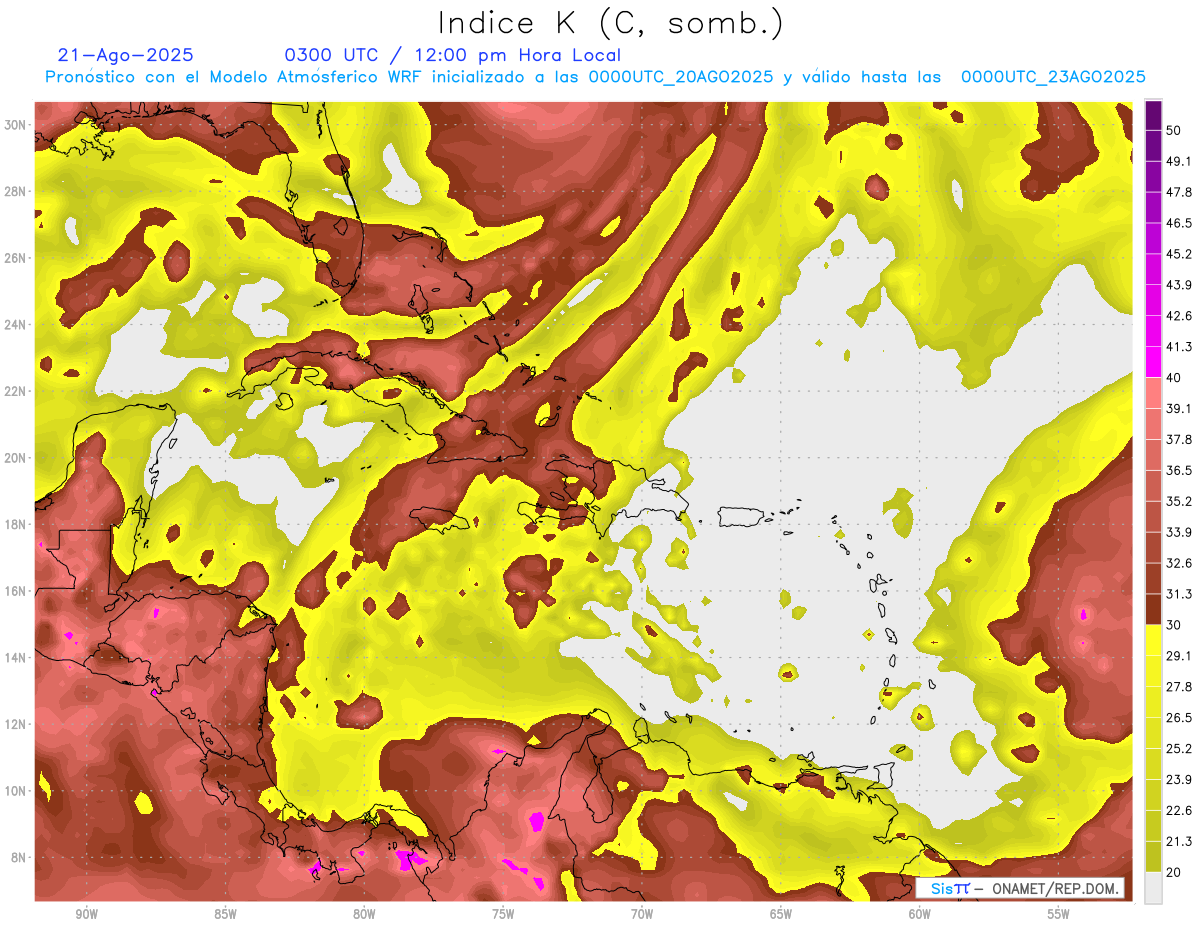
Task: Click the longitude label '65W'
Action: [781, 914]
